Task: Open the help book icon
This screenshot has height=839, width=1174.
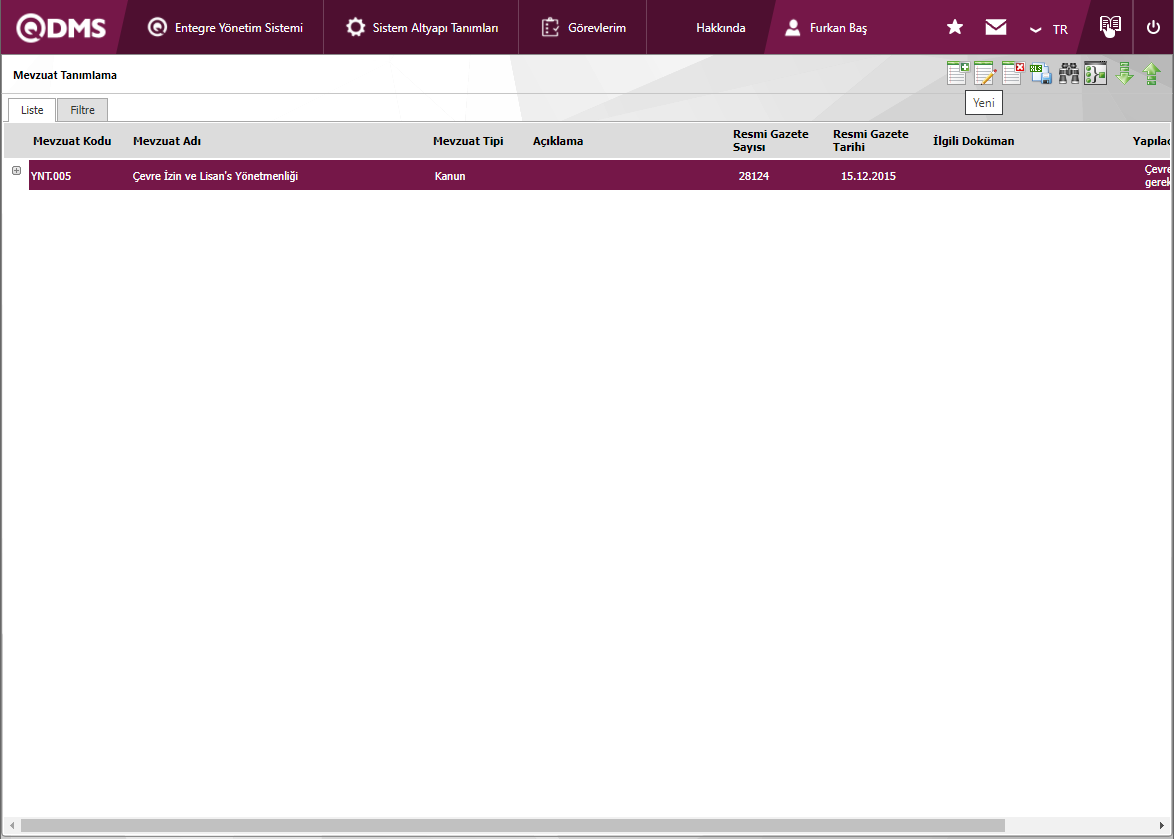Action: pos(1110,26)
